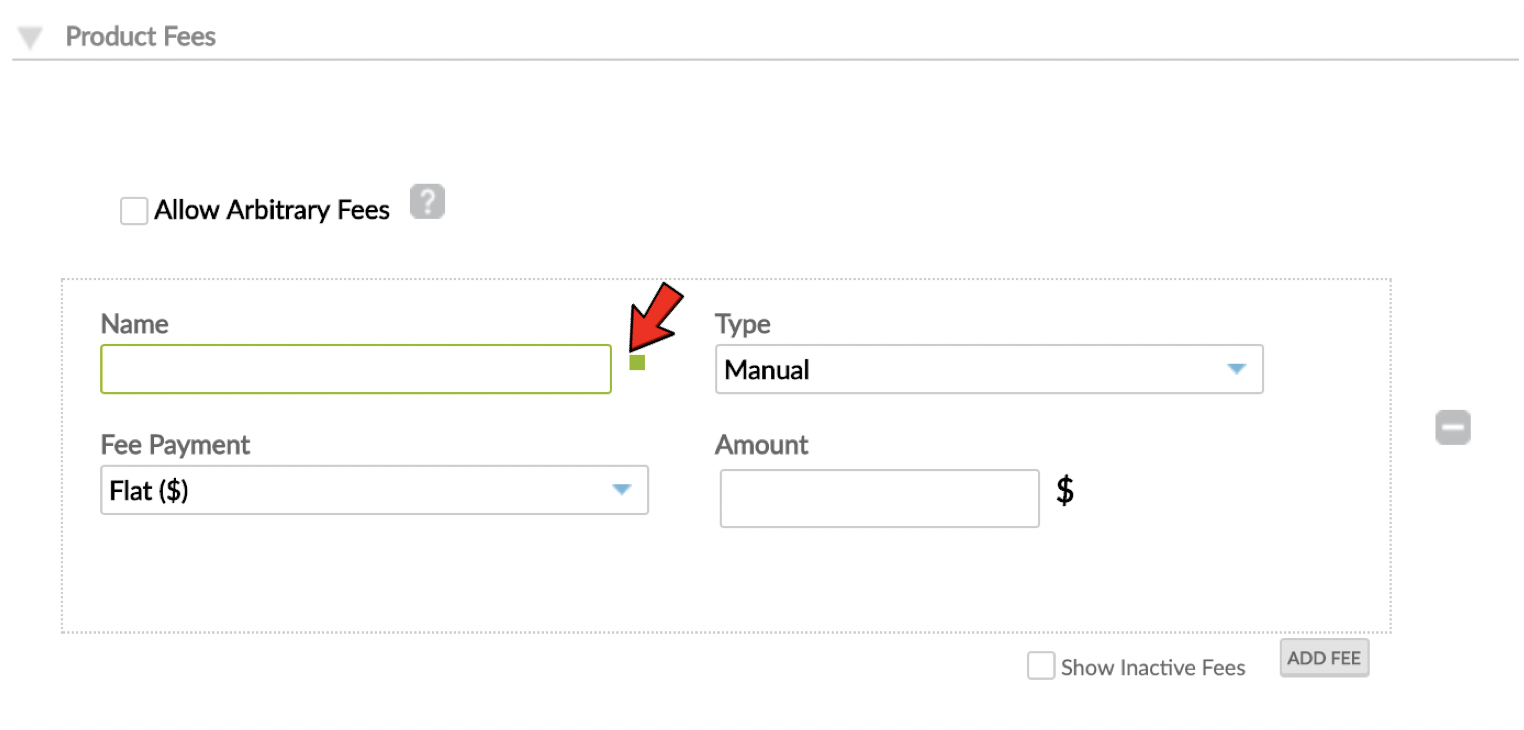Click the remove fee minus icon

(x=1452, y=427)
